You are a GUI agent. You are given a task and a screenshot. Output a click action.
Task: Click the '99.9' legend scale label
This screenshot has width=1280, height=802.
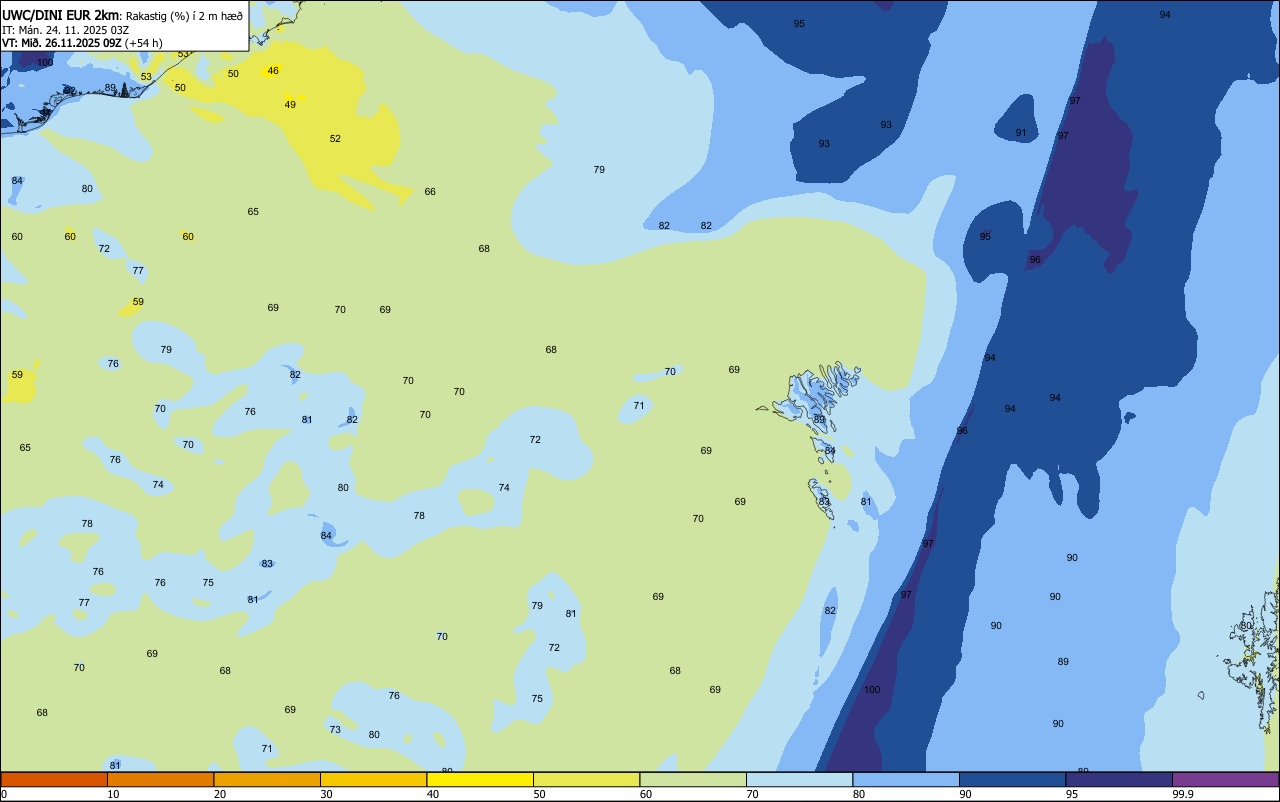click(x=1182, y=794)
